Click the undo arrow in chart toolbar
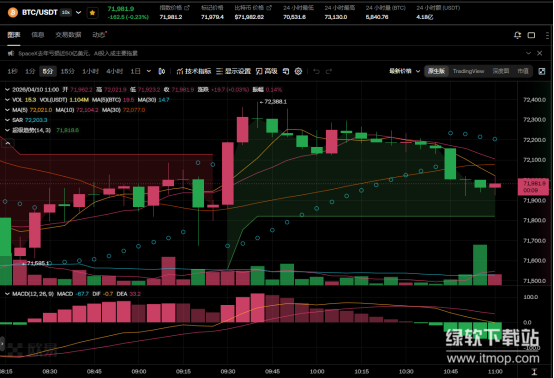Viewport: 554px width, 378px height. pos(316,71)
